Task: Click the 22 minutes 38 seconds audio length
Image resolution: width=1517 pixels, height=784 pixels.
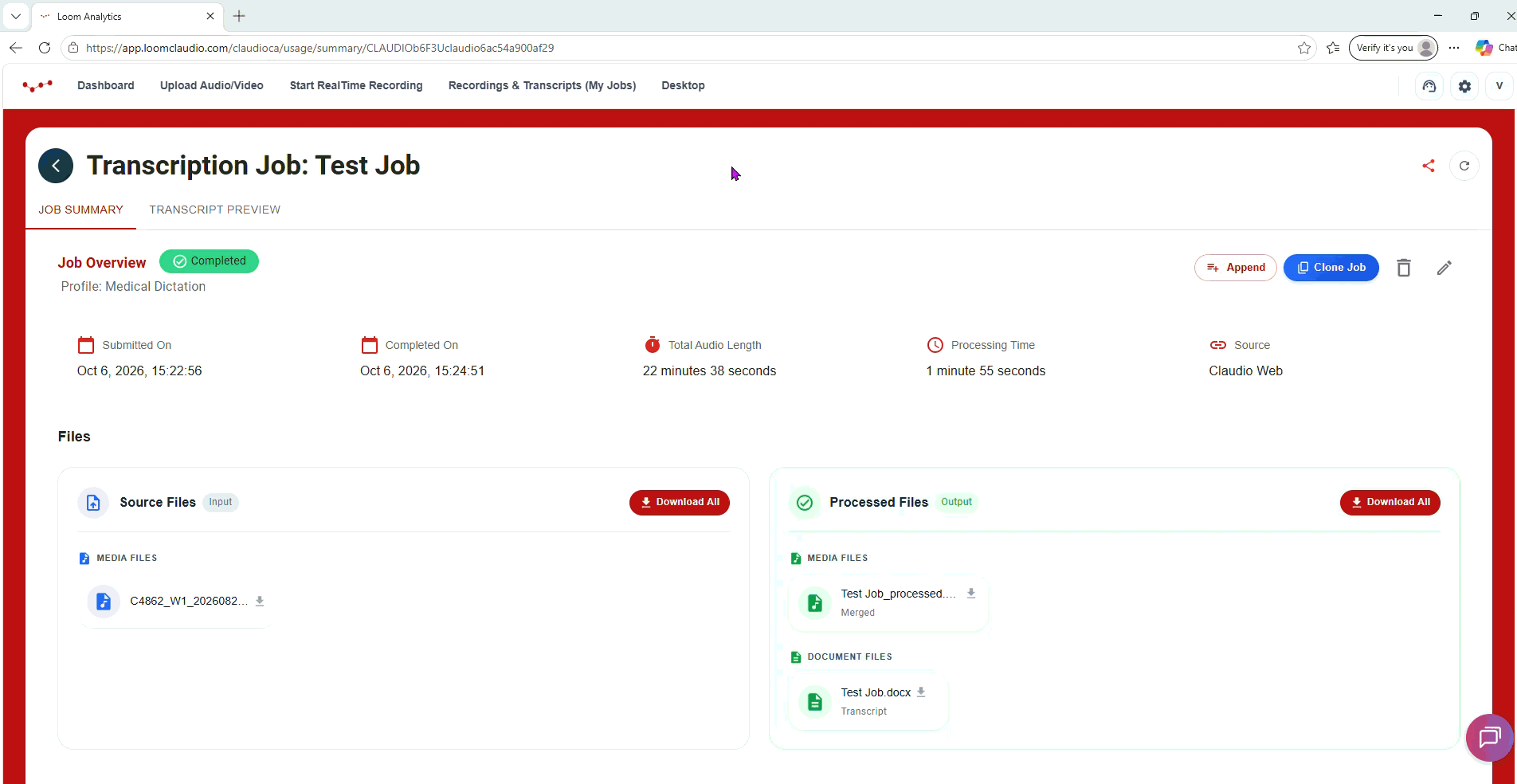Action: click(710, 371)
